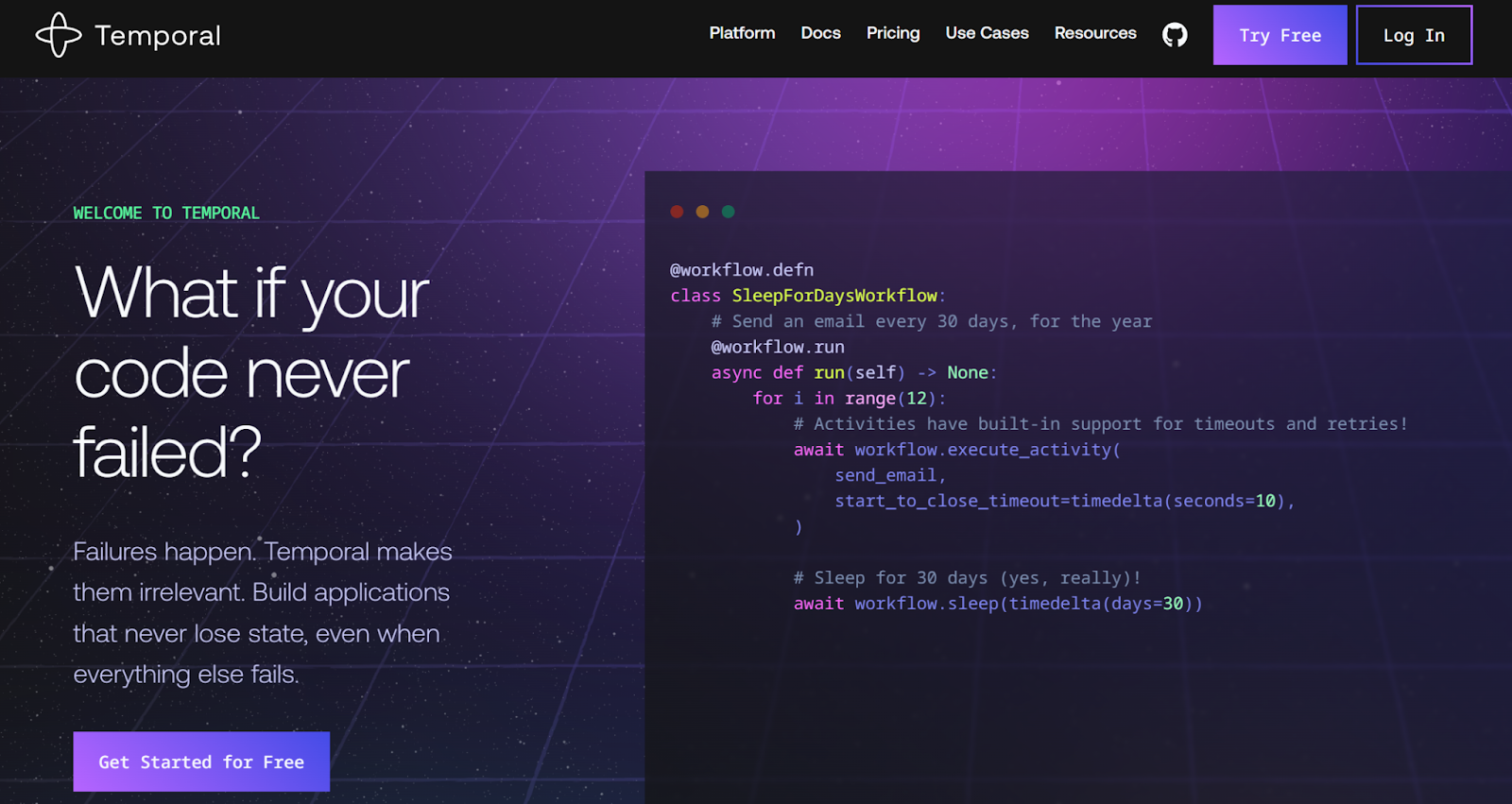
Task: Click the 'class SleepForDaysWorkflow' code line
Action: tap(808, 296)
